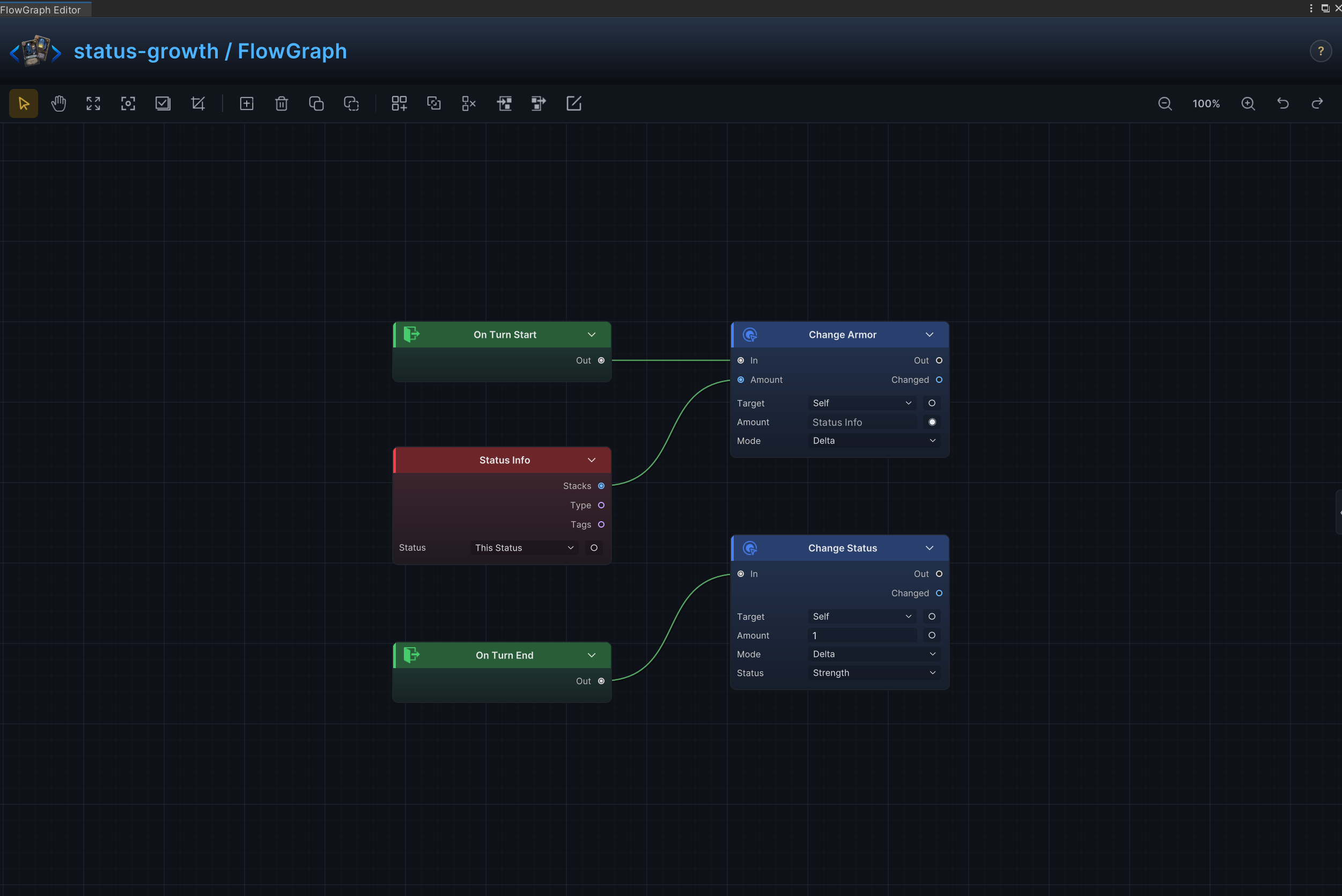1342x896 pixels.
Task: Click the copy overlapping squares icon
Action: [x=316, y=103]
